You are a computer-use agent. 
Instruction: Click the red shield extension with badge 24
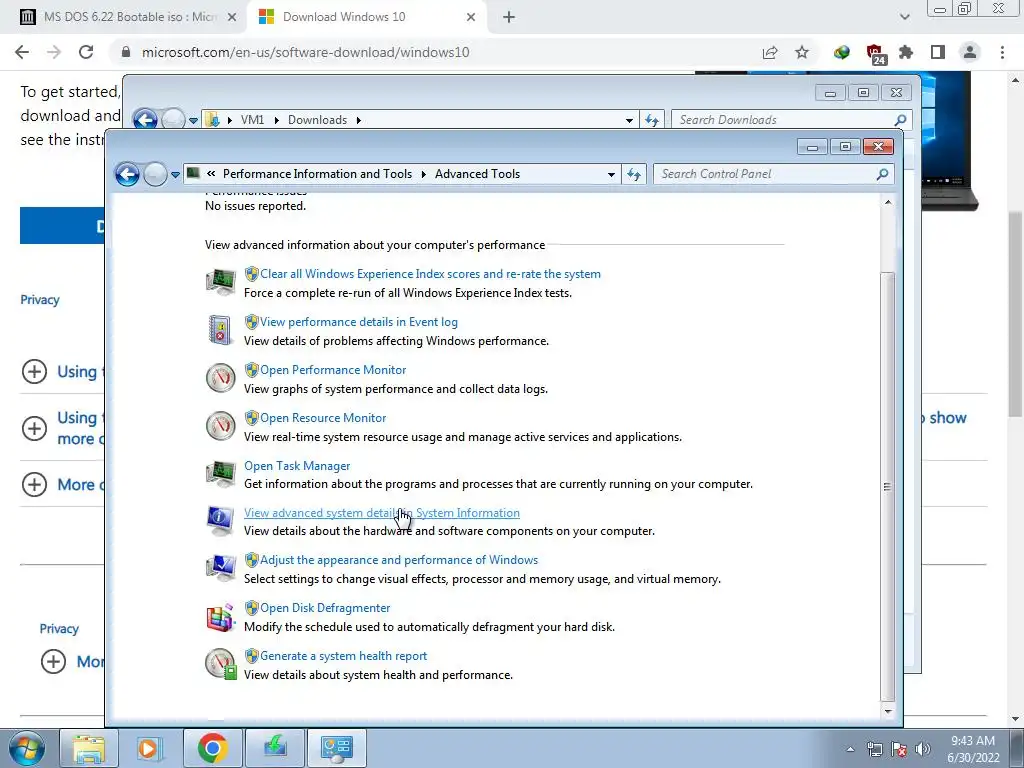coord(874,54)
